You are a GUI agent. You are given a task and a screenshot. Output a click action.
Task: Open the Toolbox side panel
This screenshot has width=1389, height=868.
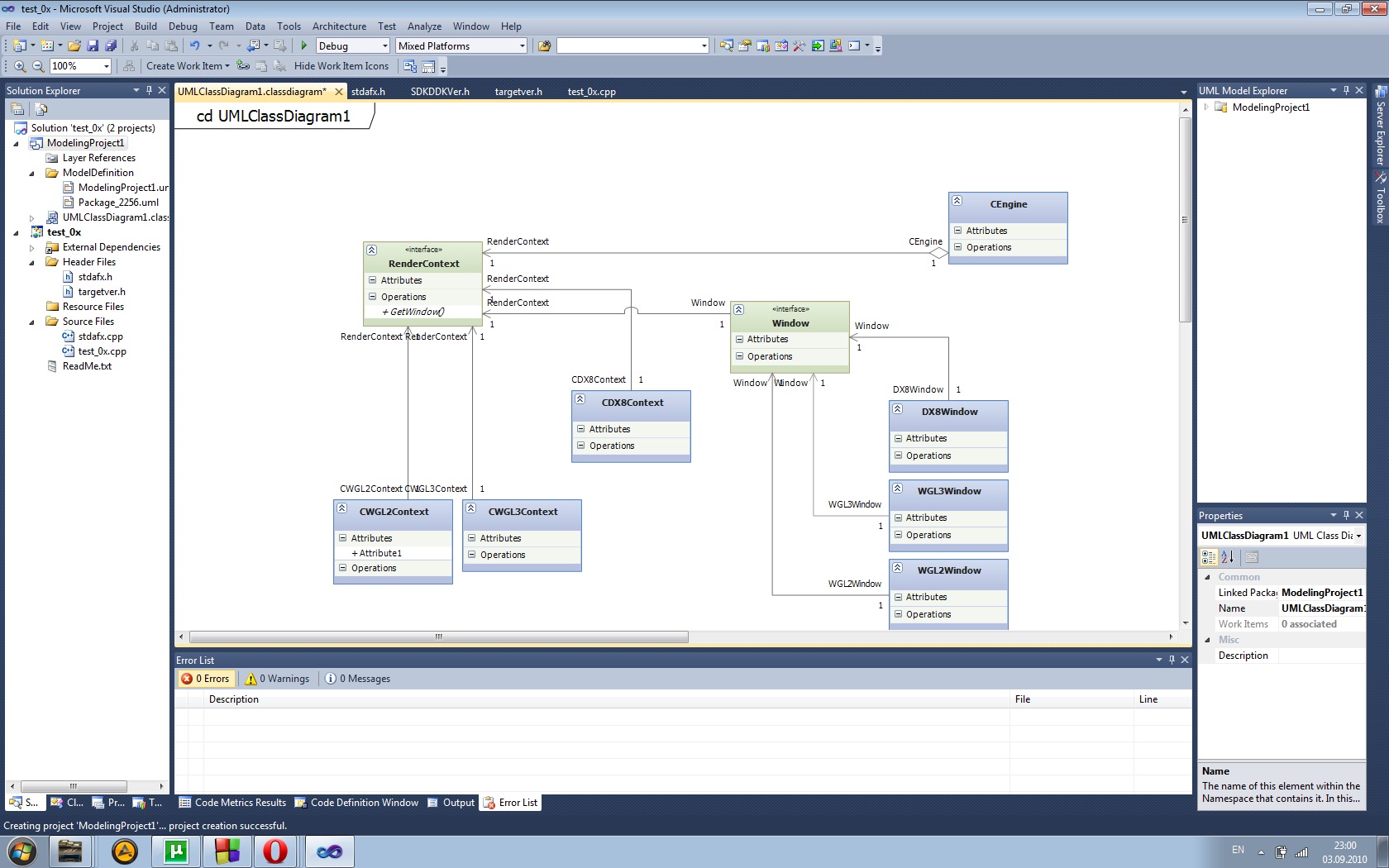coord(1380,198)
